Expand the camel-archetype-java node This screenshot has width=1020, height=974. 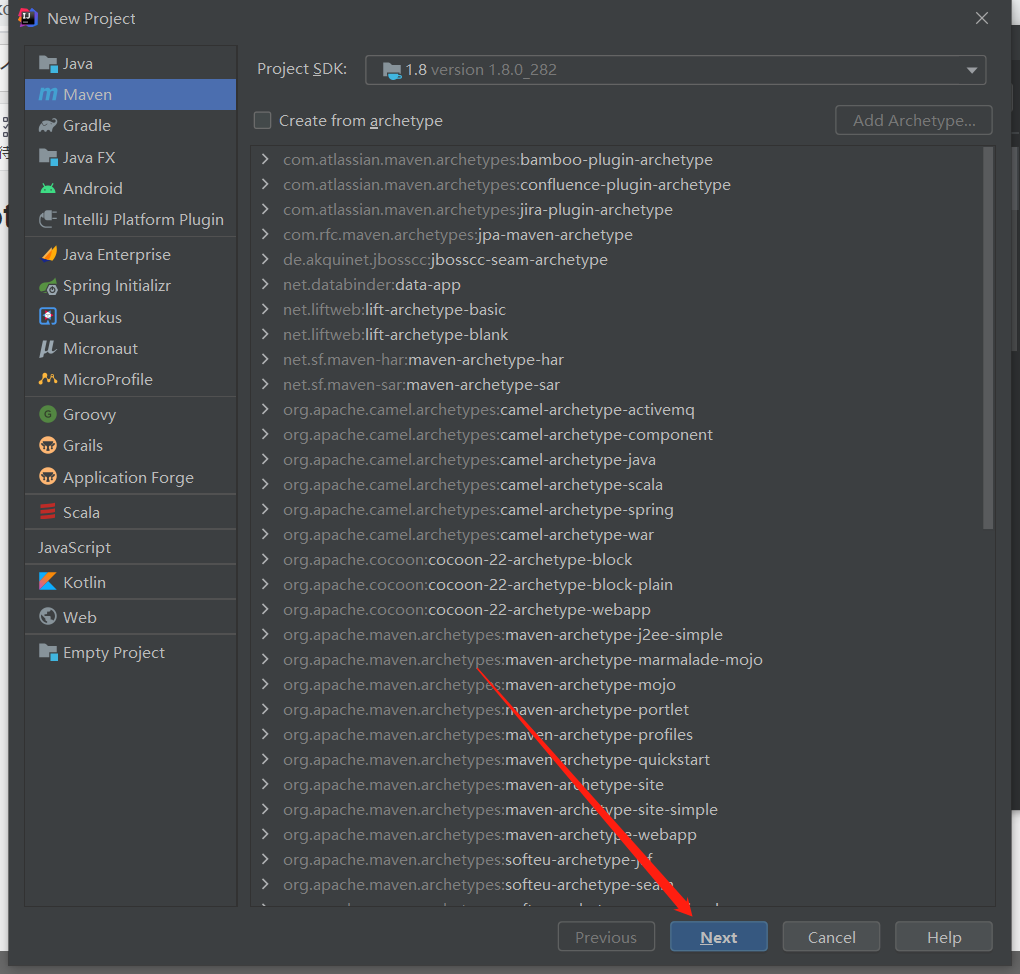[x=265, y=459]
